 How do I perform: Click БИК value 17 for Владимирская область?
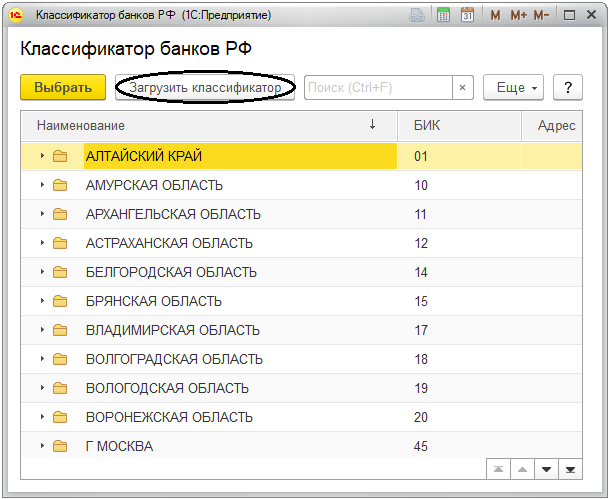point(421,330)
